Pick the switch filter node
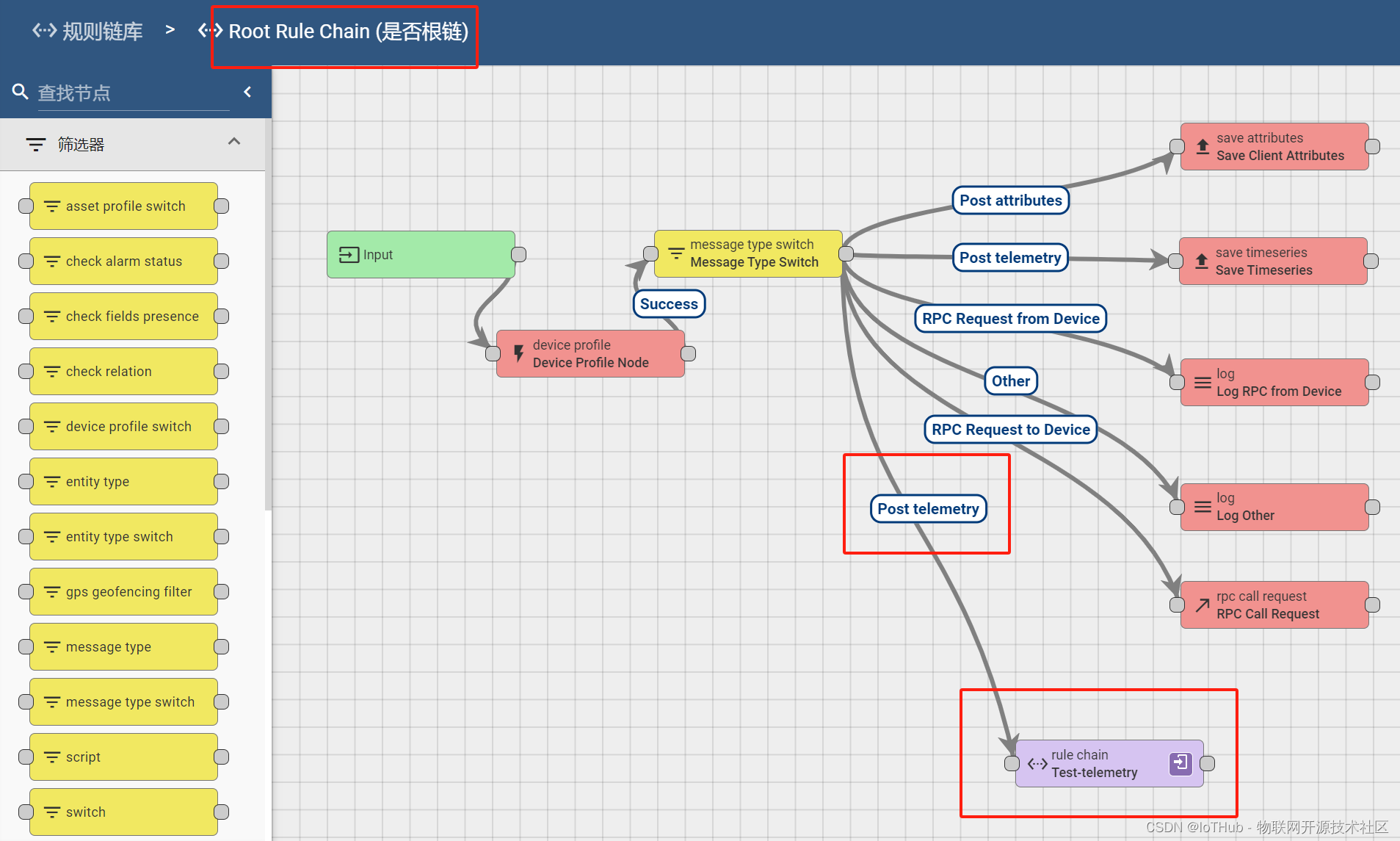Image resolution: width=1400 pixels, height=841 pixels. [x=124, y=812]
